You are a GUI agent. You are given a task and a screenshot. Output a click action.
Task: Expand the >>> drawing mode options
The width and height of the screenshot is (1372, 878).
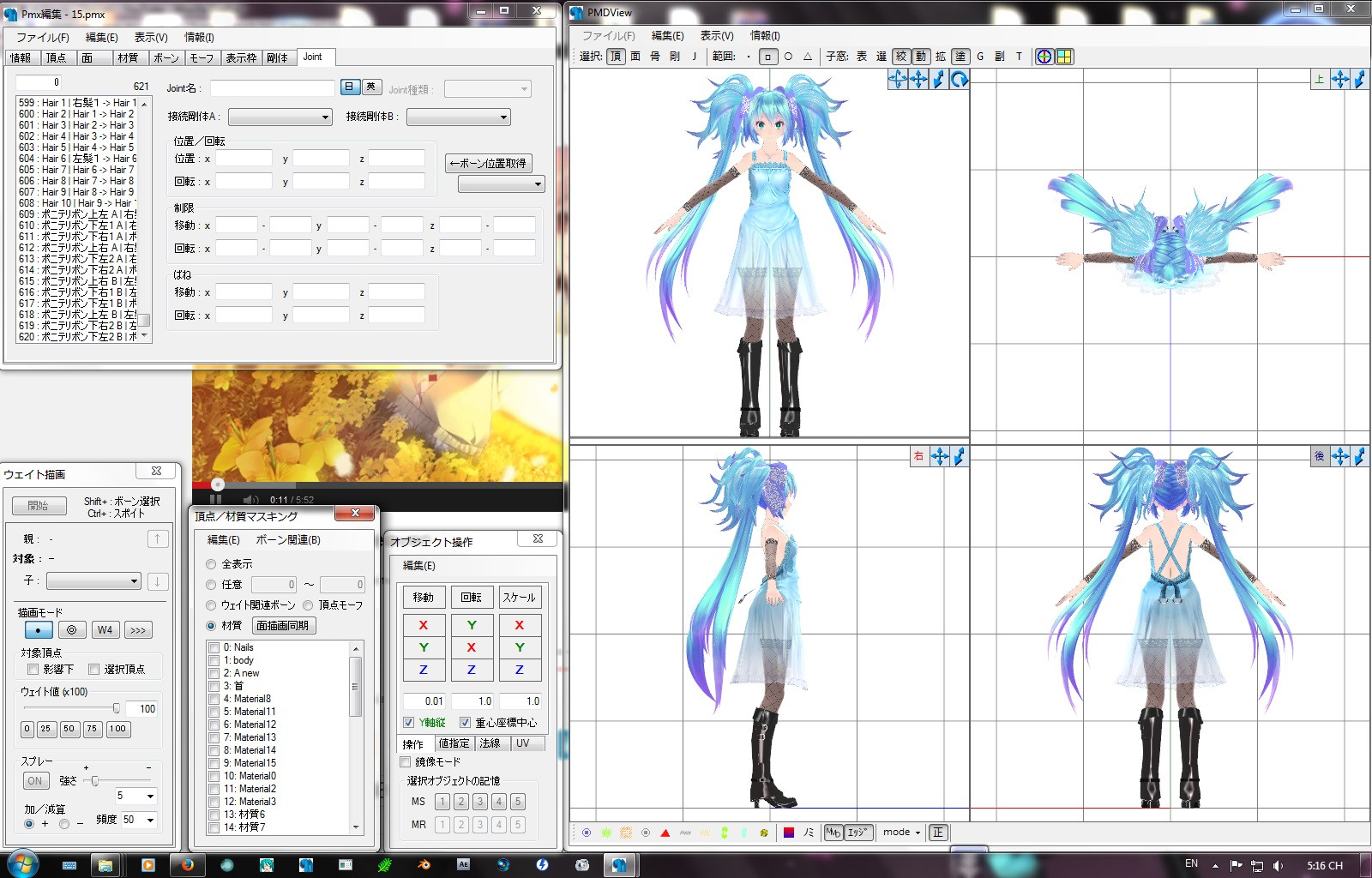(138, 630)
